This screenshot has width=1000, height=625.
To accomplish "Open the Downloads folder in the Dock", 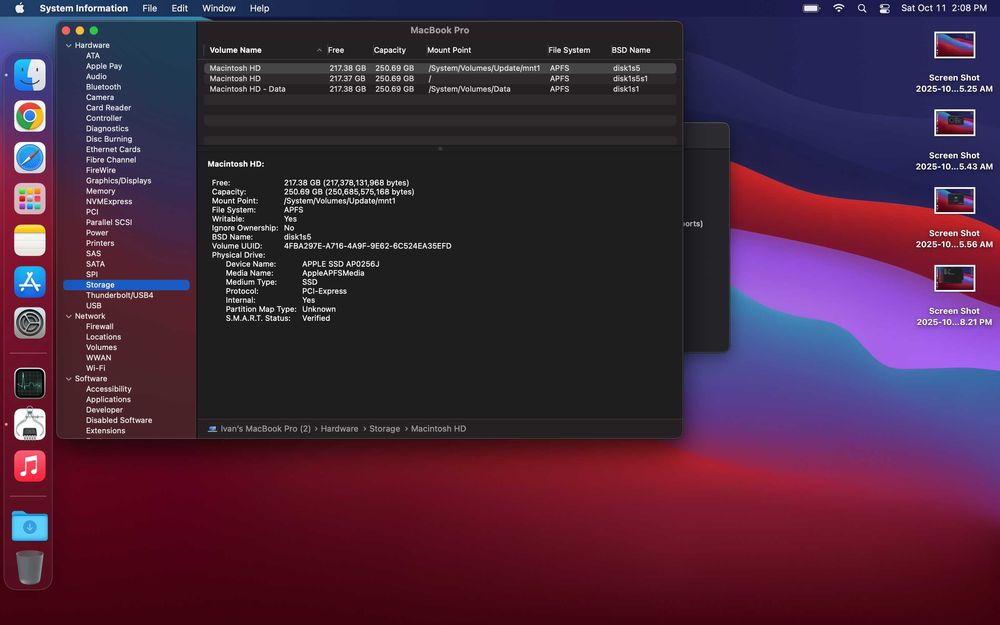I will [30, 526].
